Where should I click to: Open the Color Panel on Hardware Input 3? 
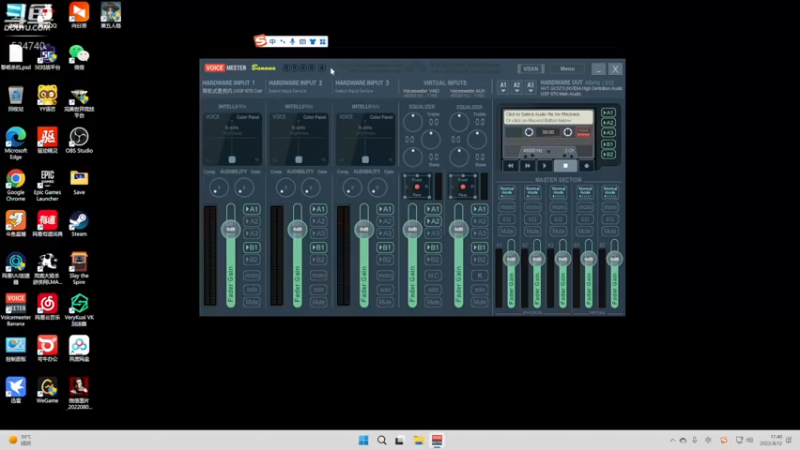pos(381,117)
